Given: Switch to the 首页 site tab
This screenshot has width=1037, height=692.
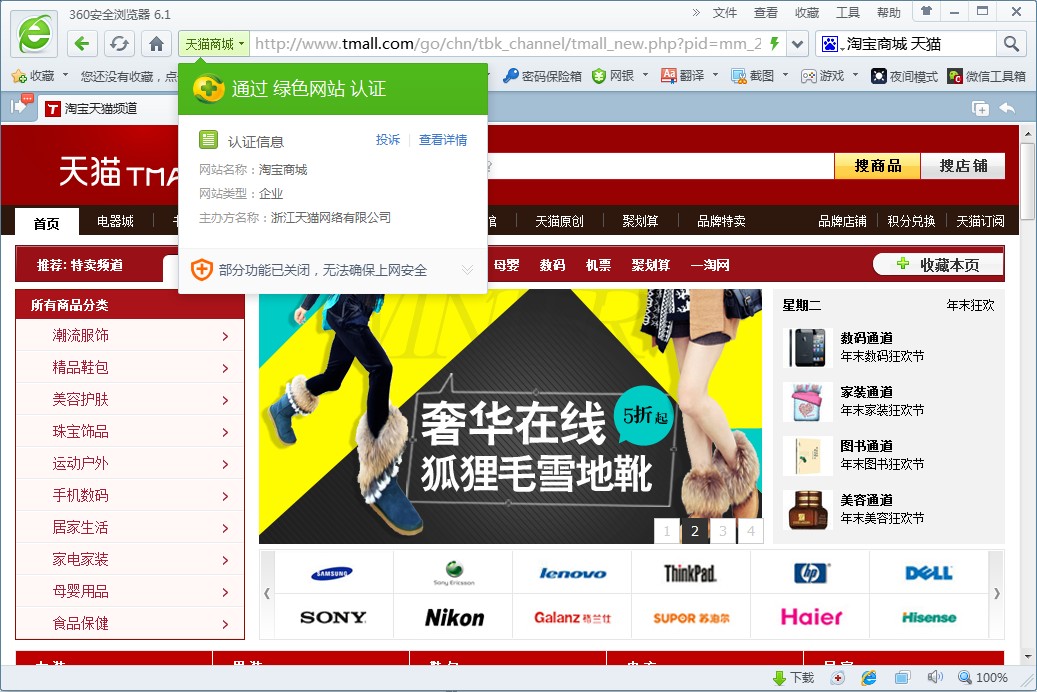Looking at the screenshot, I should pos(46,223).
